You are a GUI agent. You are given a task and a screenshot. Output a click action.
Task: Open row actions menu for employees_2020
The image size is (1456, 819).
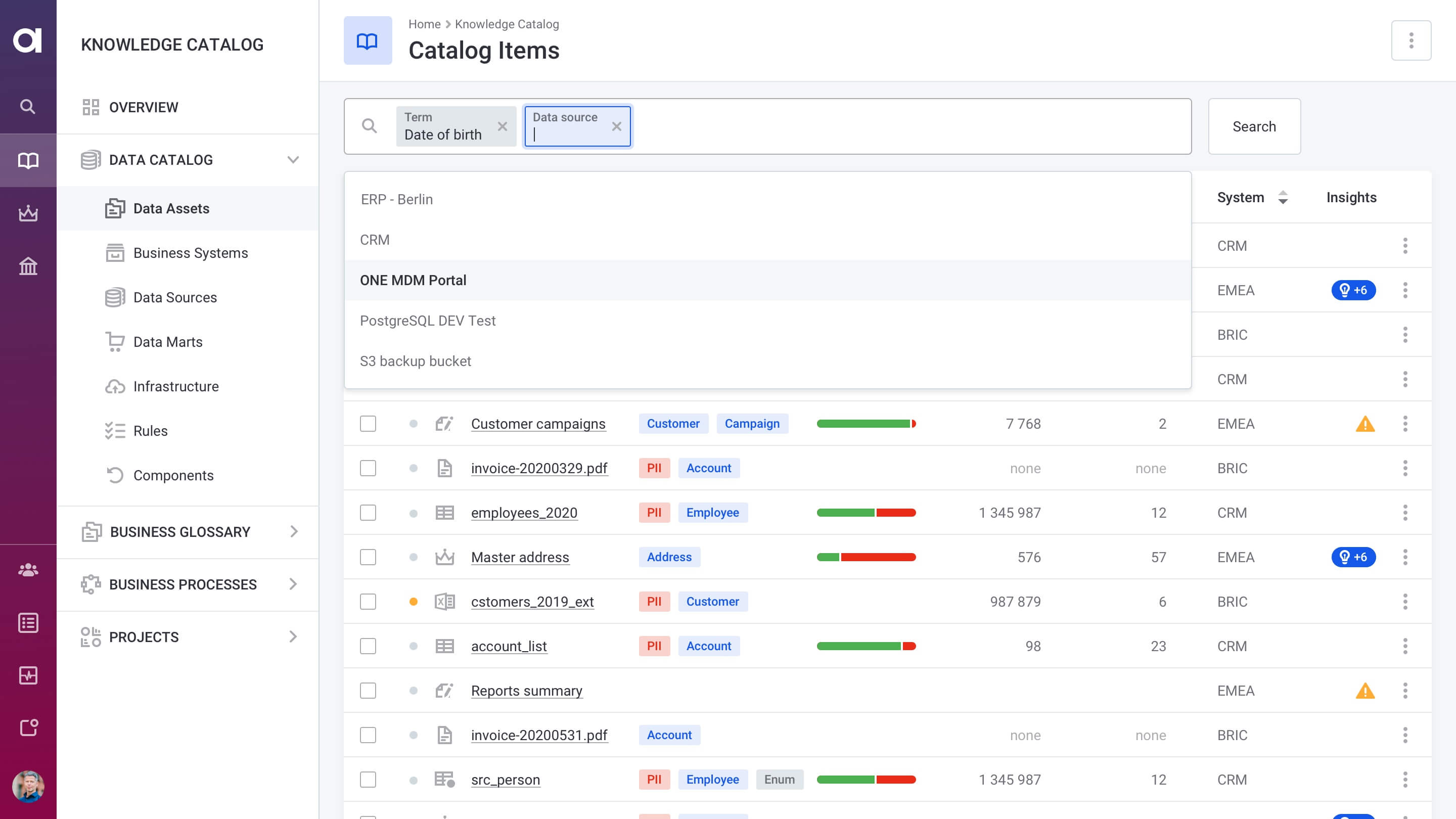coord(1405,513)
